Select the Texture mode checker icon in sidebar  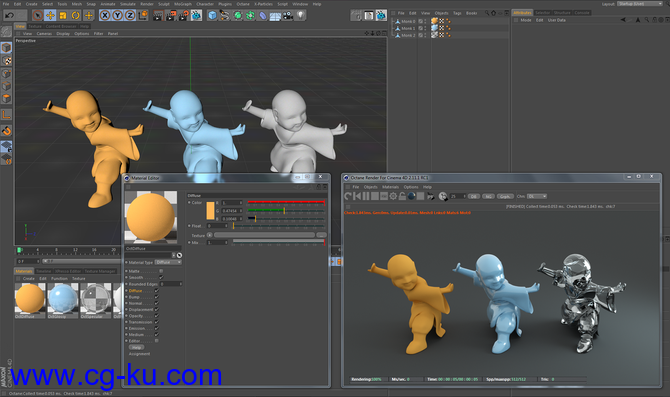click(6, 61)
